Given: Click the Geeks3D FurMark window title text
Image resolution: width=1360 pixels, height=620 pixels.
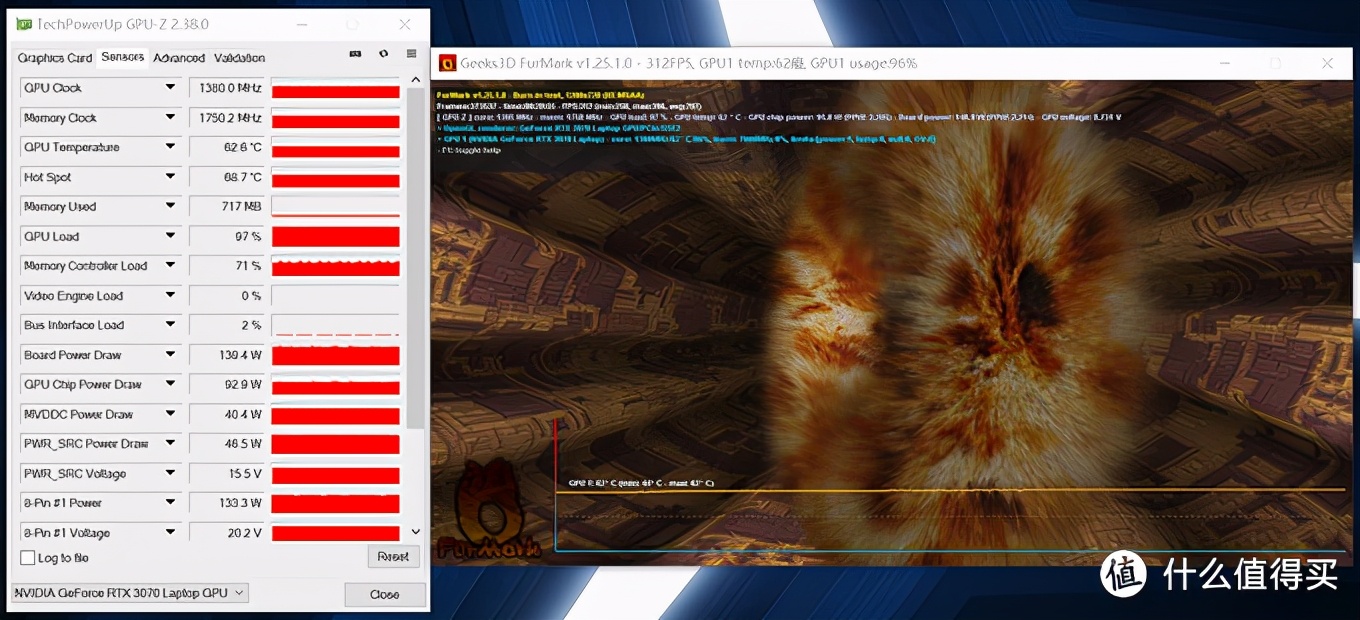Looking at the screenshot, I should [688, 63].
